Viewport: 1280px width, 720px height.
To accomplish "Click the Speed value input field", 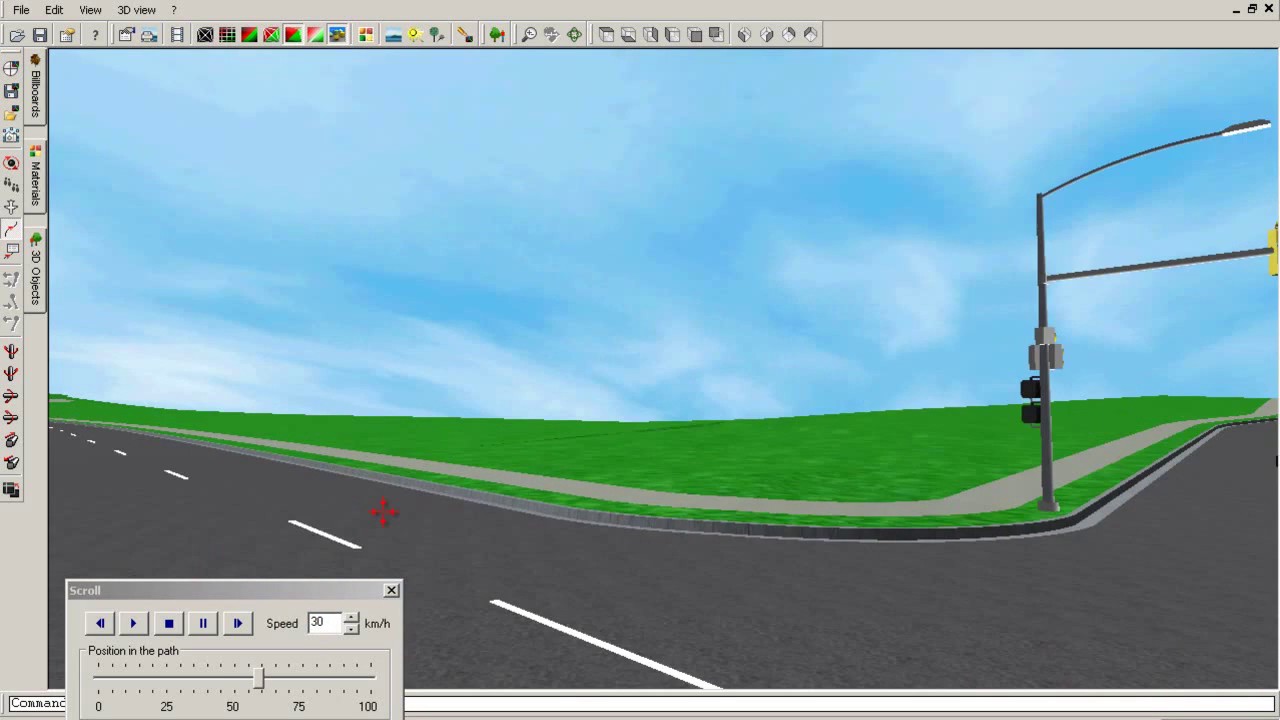I will point(325,623).
